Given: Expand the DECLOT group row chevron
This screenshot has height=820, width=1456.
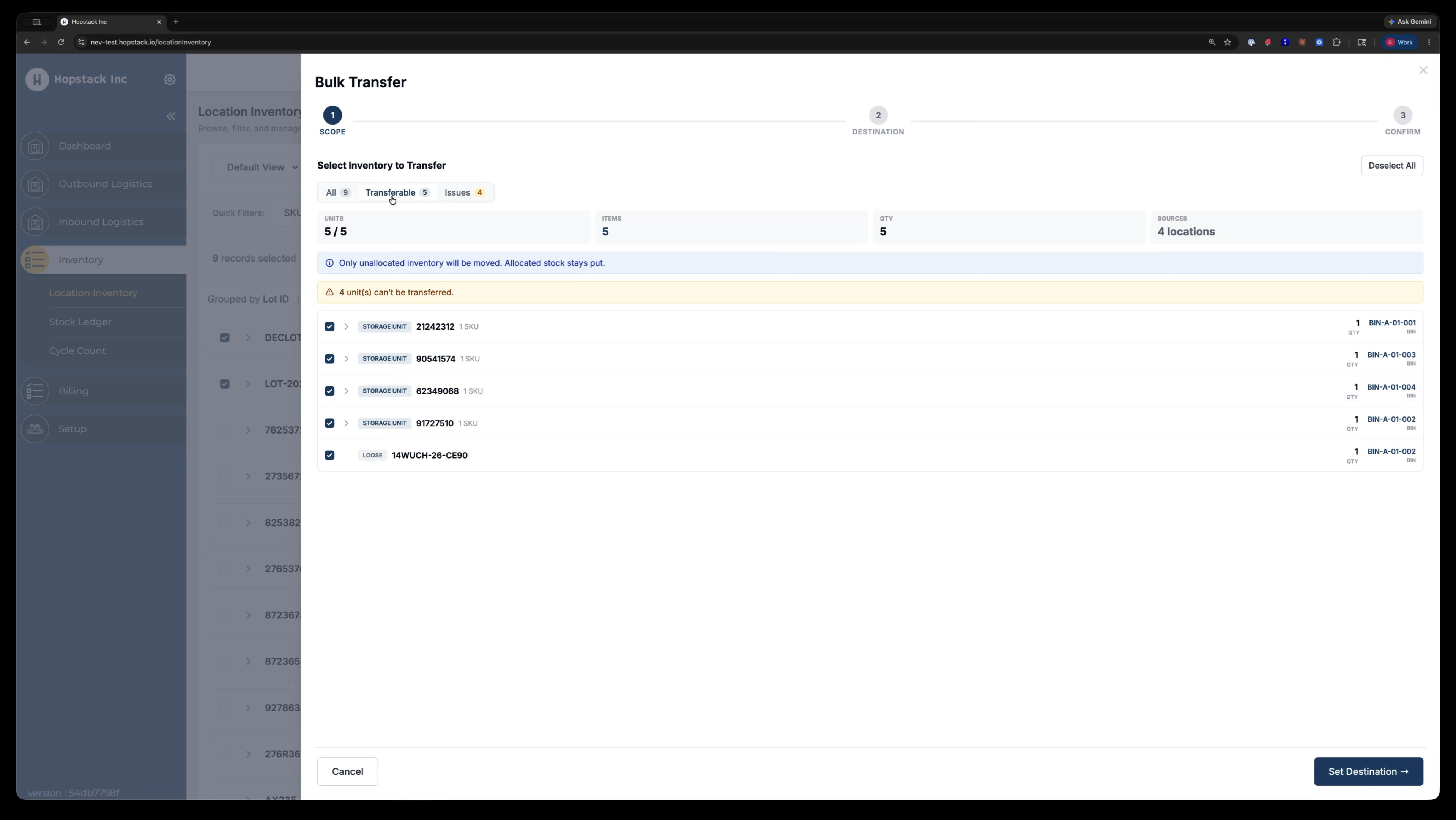Looking at the screenshot, I should tap(248, 338).
